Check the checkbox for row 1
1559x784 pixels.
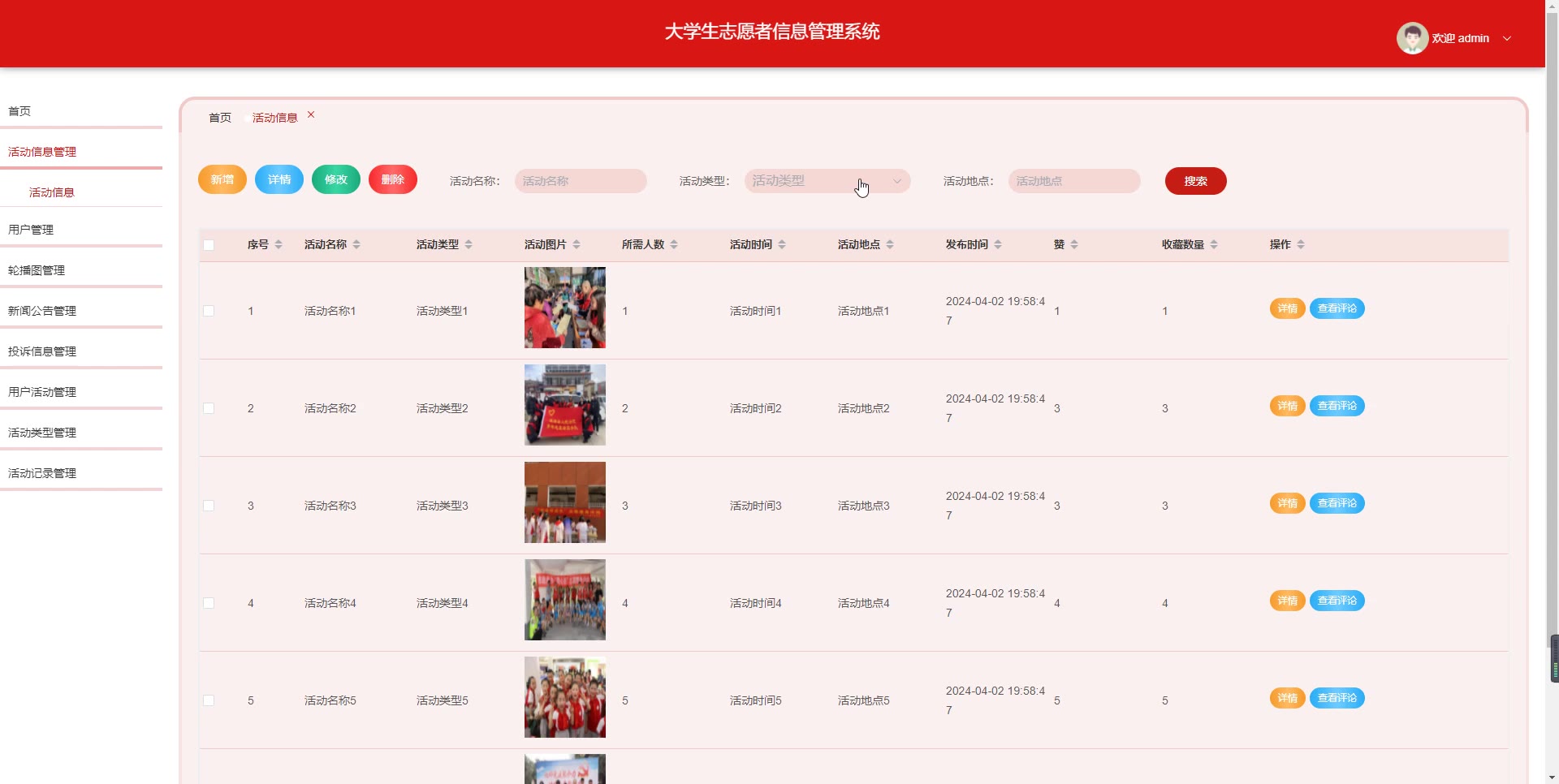pyautogui.click(x=209, y=311)
